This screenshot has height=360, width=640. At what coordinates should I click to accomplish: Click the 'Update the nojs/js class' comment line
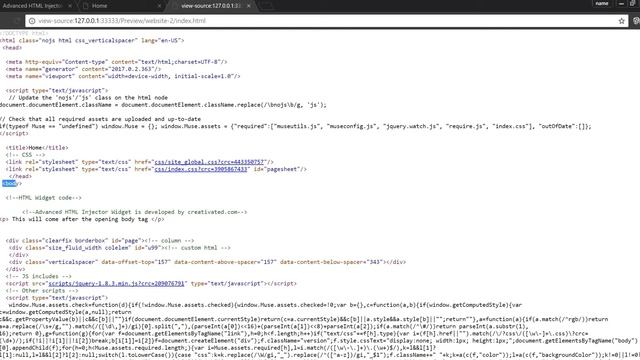[x=88, y=98]
